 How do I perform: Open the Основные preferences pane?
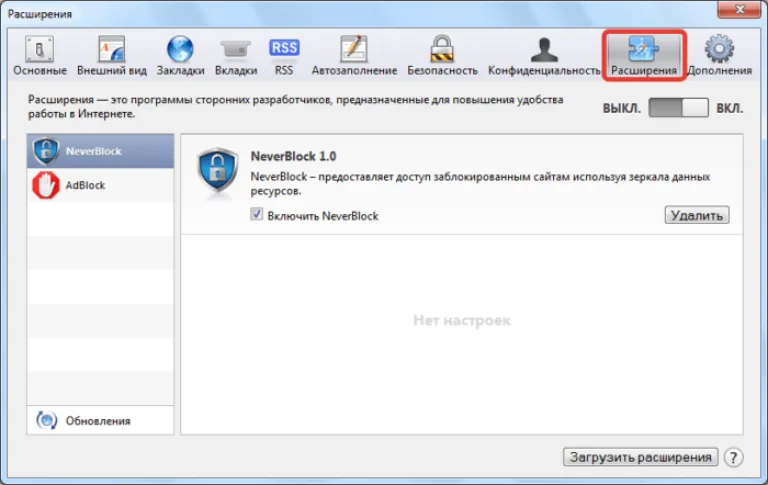pos(40,55)
